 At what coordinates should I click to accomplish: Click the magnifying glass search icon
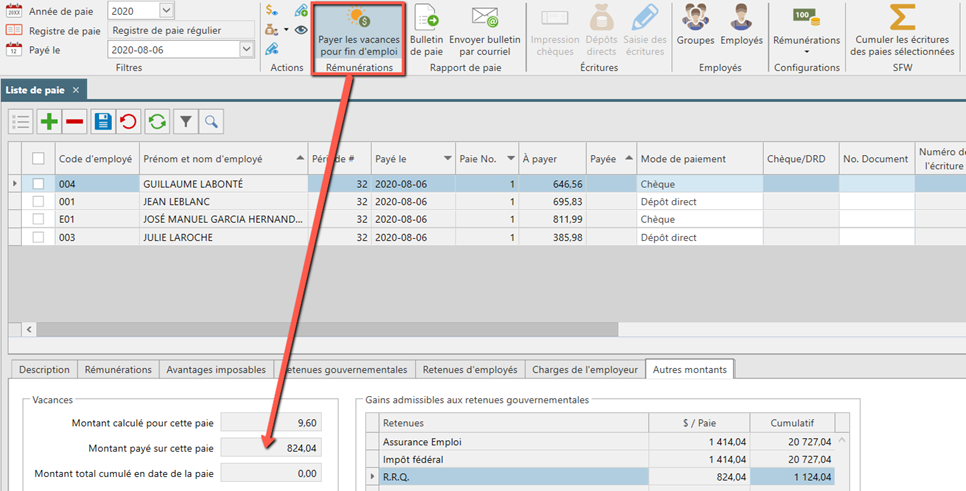(x=211, y=121)
